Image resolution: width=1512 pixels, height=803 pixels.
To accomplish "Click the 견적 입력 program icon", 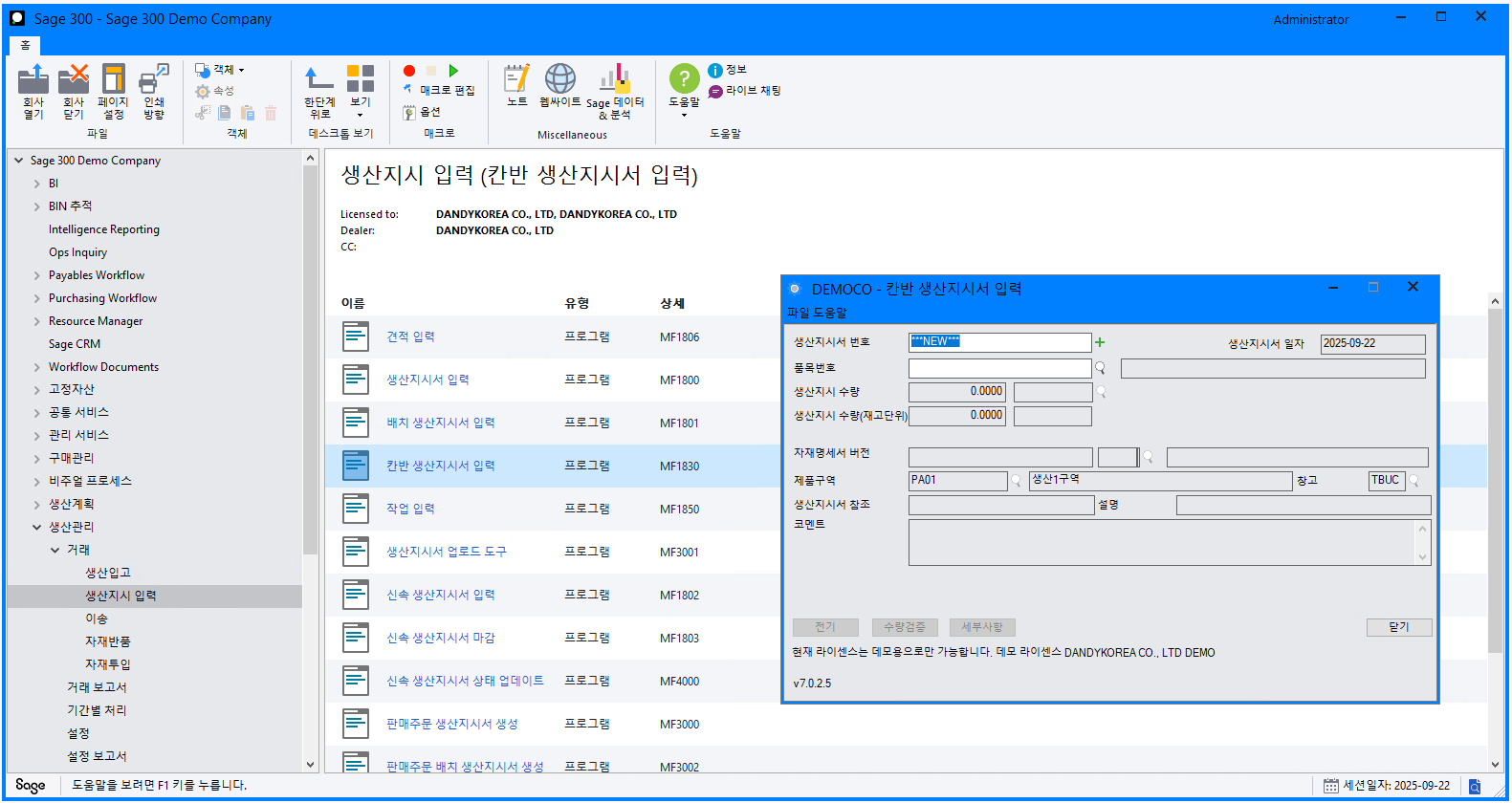I will [x=356, y=336].
